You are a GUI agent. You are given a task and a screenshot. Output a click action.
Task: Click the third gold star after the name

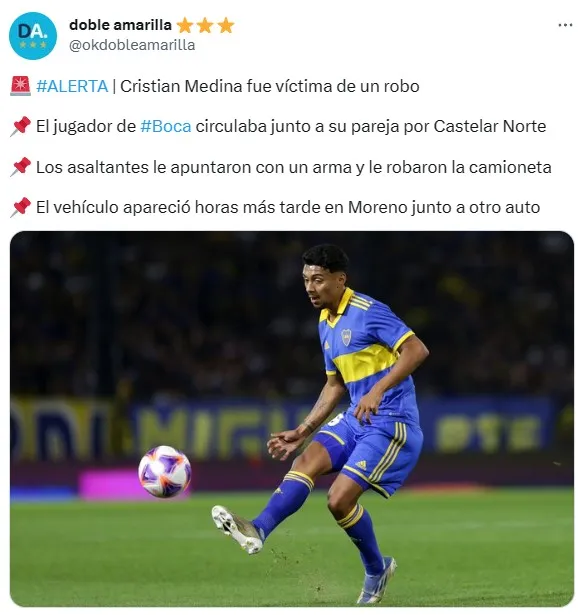pyautogui.click(x=226, y=26)
